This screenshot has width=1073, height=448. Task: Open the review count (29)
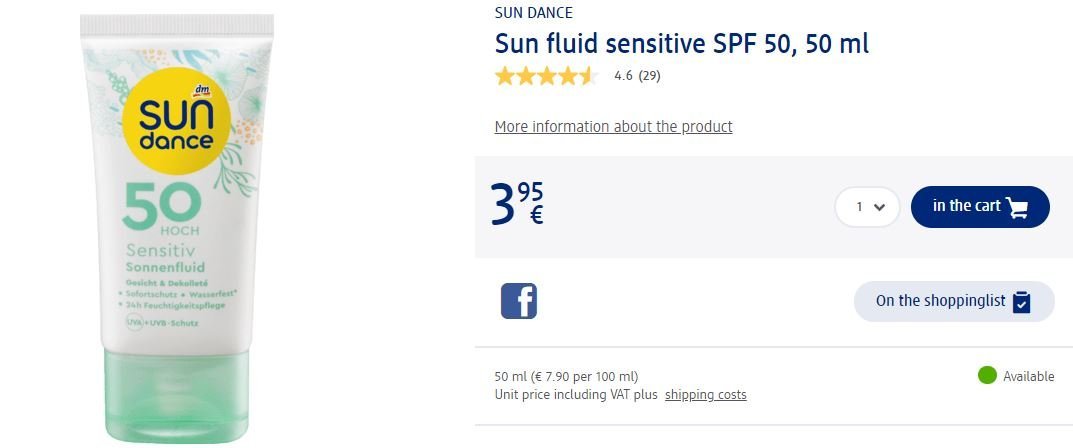[650, 76]
